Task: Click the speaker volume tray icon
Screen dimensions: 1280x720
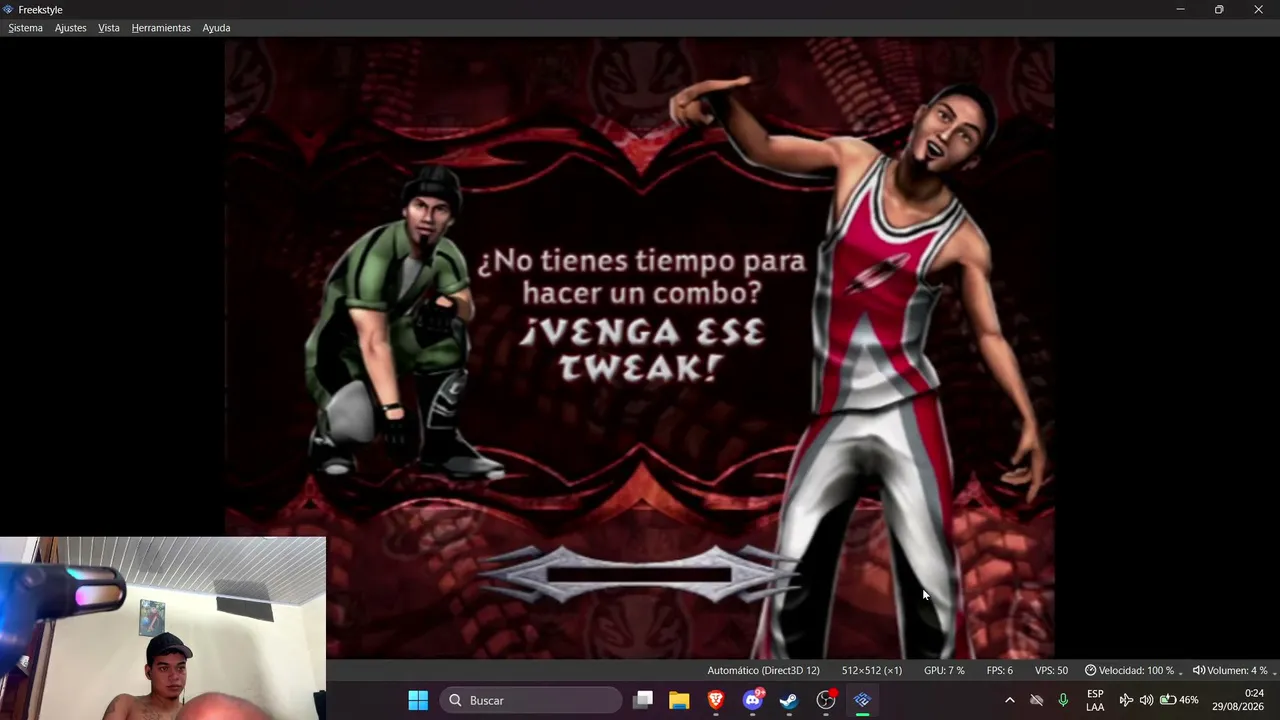Action: (1146, 700)
